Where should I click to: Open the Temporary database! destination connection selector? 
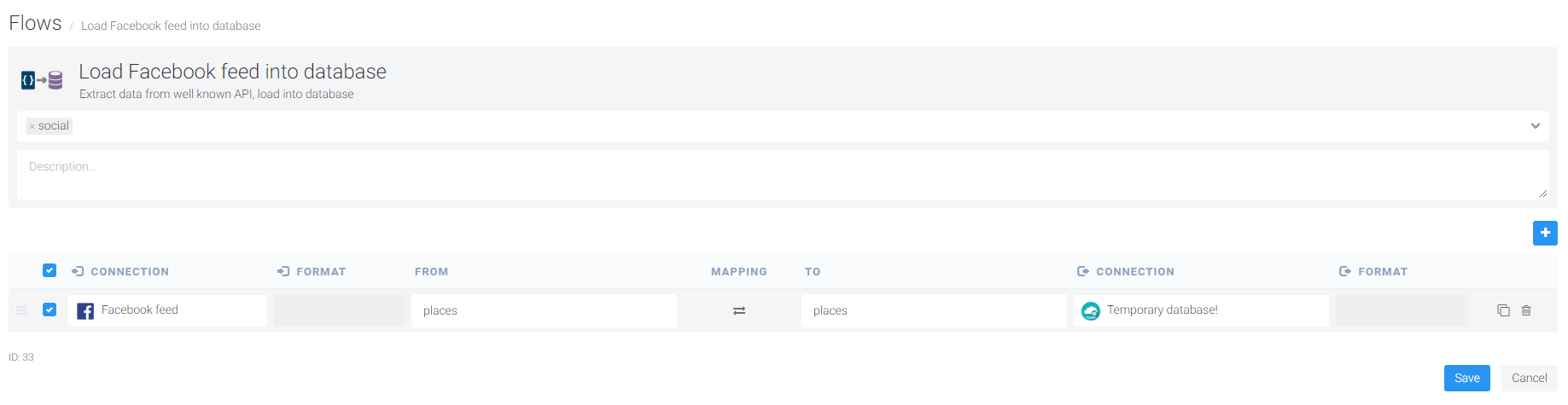(1201, 310)
